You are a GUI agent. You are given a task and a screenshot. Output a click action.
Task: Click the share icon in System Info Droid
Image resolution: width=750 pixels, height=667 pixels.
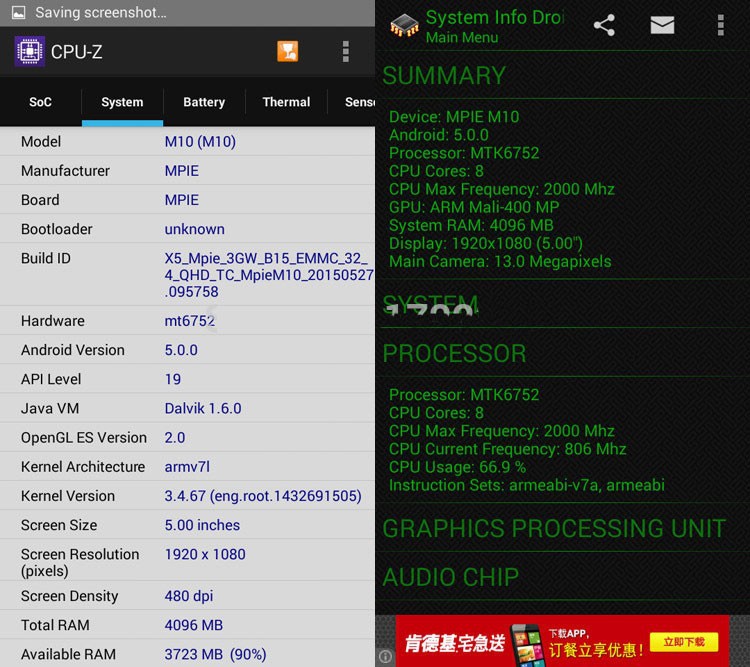(604, 25)
